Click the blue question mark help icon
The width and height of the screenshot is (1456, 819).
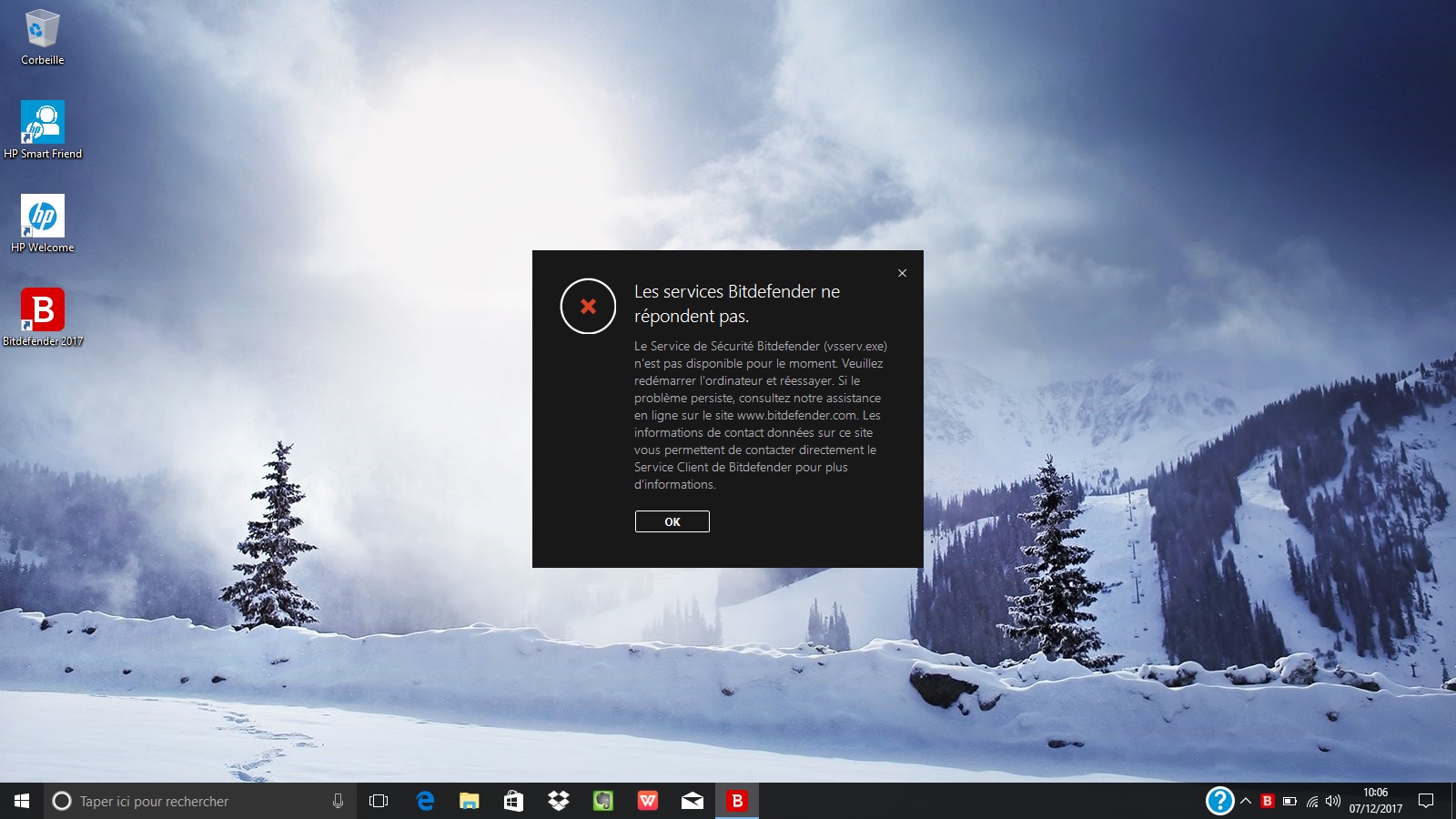coord(1219,801)
